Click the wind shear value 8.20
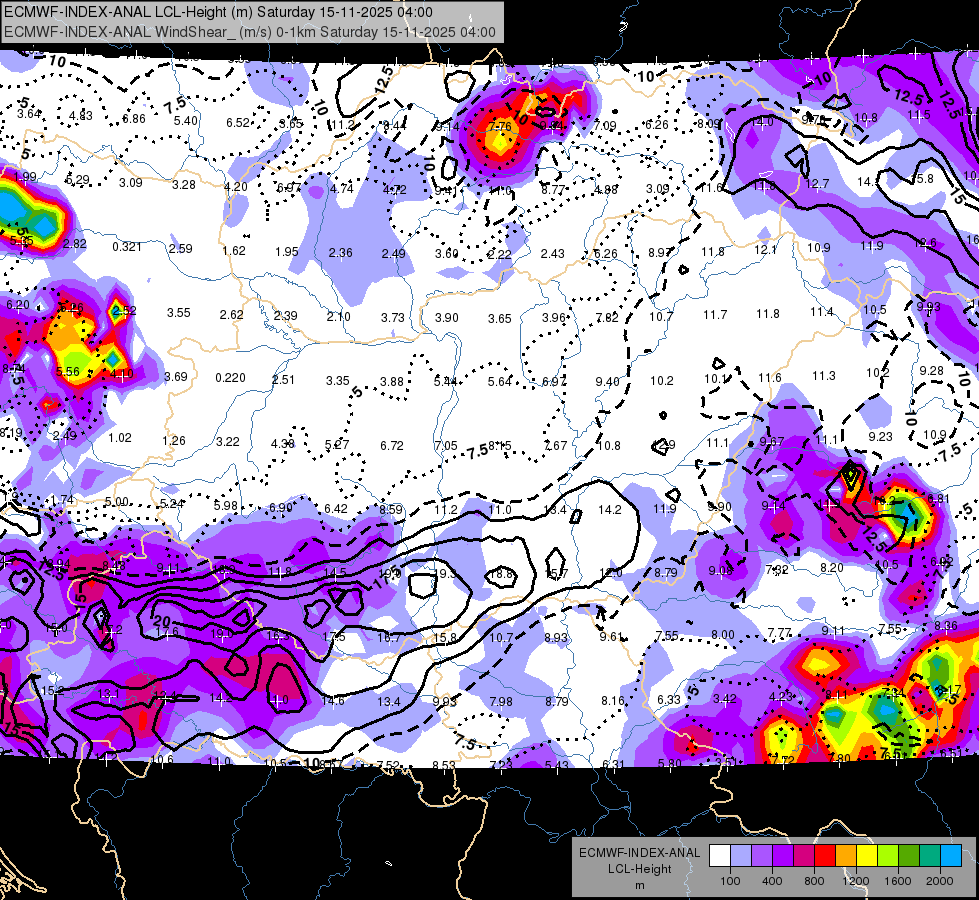Screen dimensions: 979x900 click(832, 568)
